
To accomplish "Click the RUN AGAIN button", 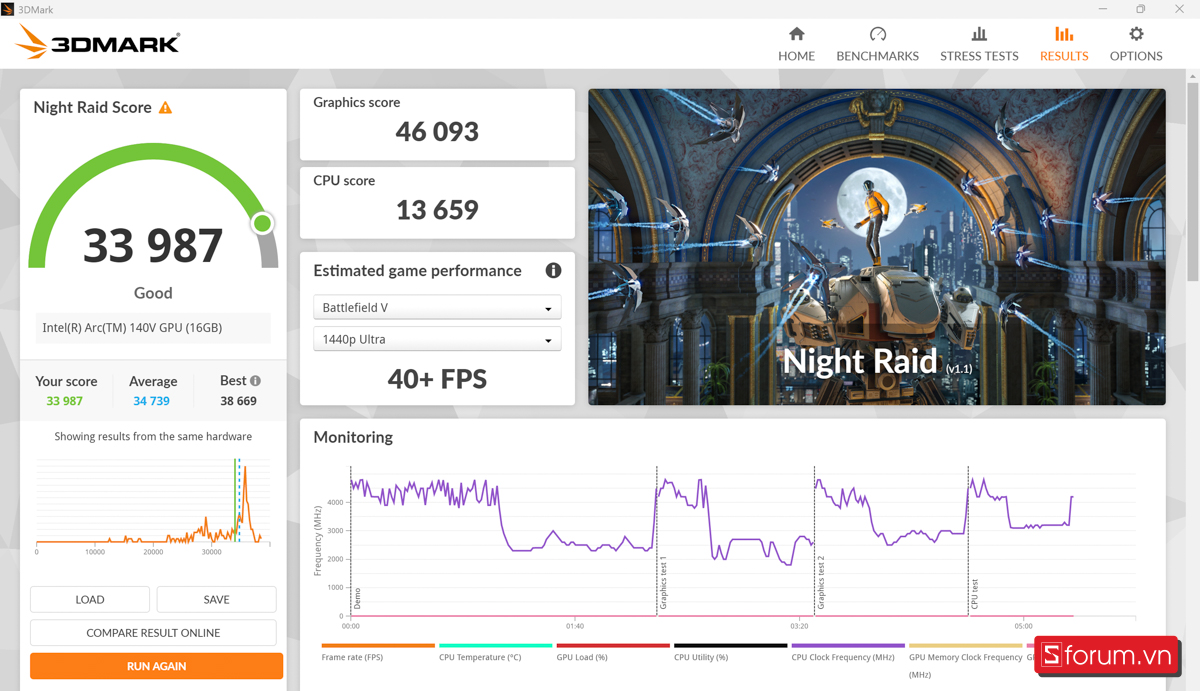I will [156, 666].
